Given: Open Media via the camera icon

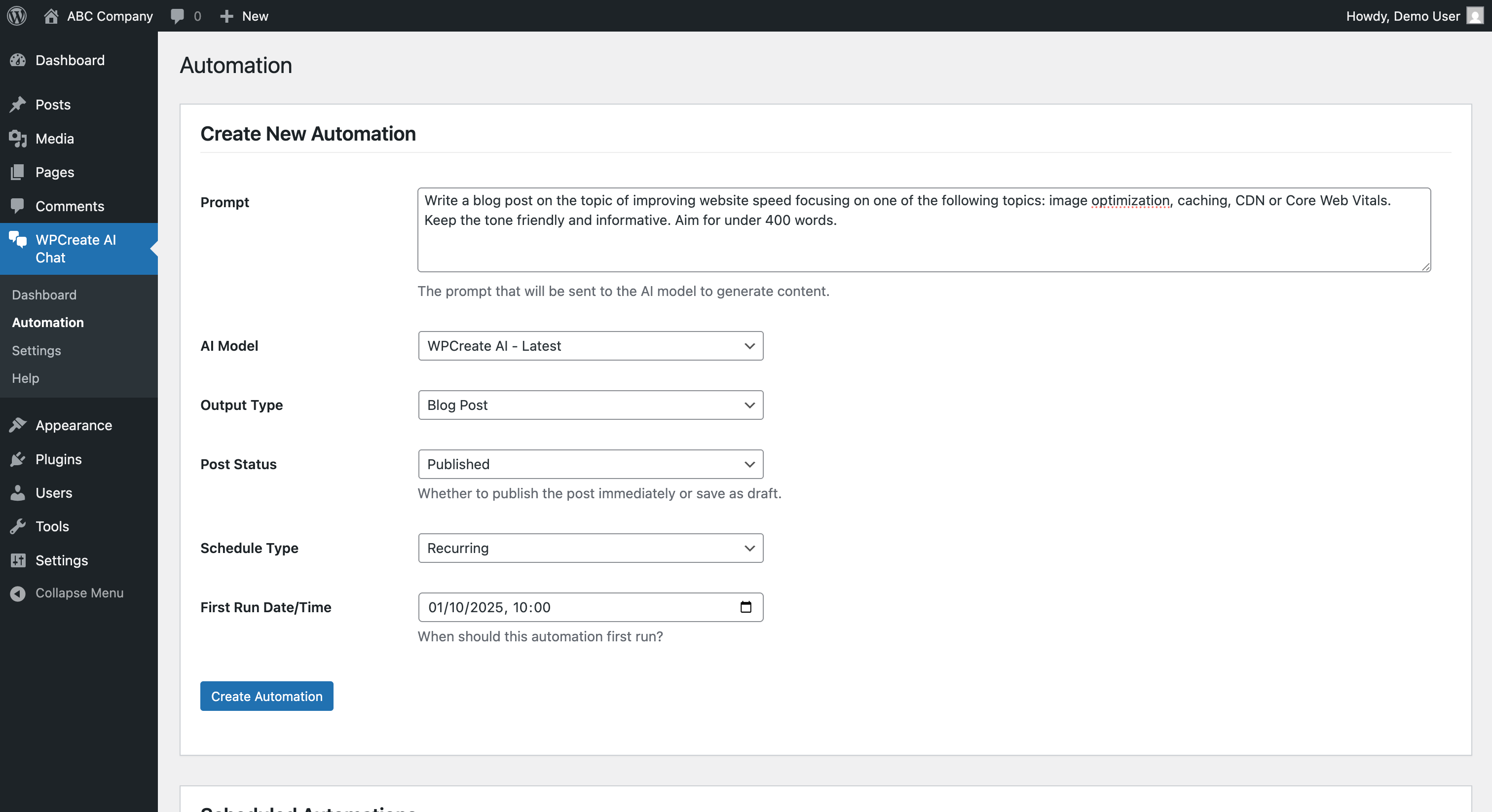Looking at the screenshot, I should [18, 139].
